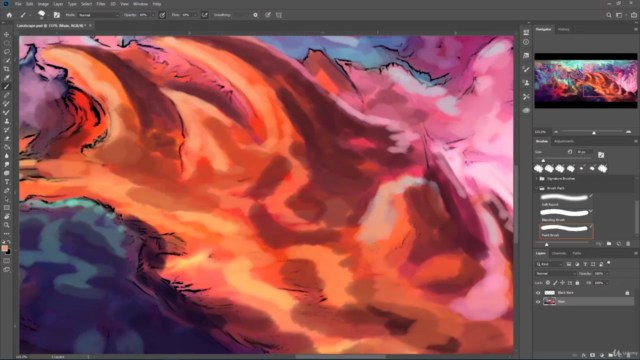This screenshot has width=640, height=360.
Task: Select the Clone Stamp tool
Action: coord(7,121)
